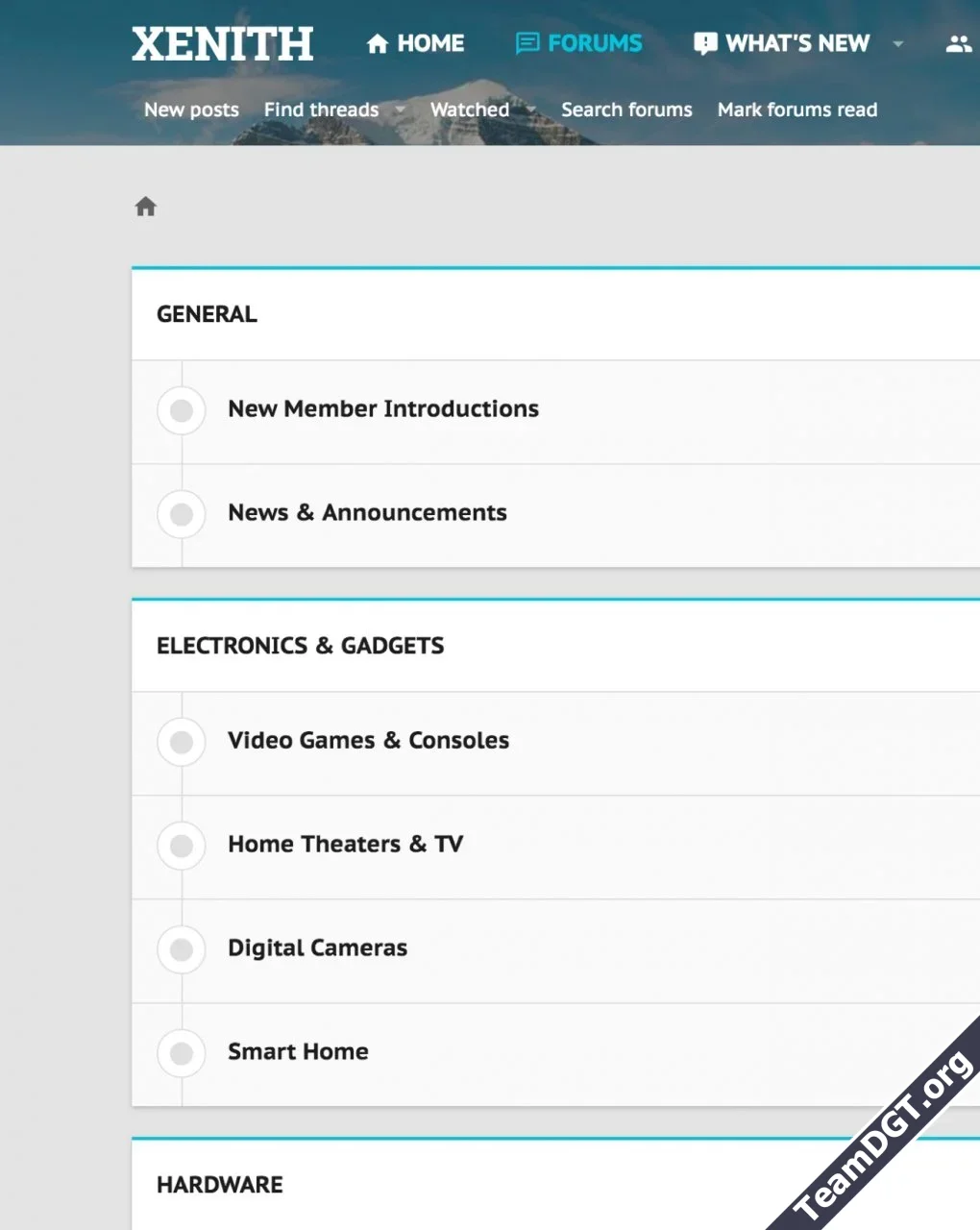980x1230 pixels.
Task: Open the Electronics & Gadgets category heading
Action: point(300,646)
